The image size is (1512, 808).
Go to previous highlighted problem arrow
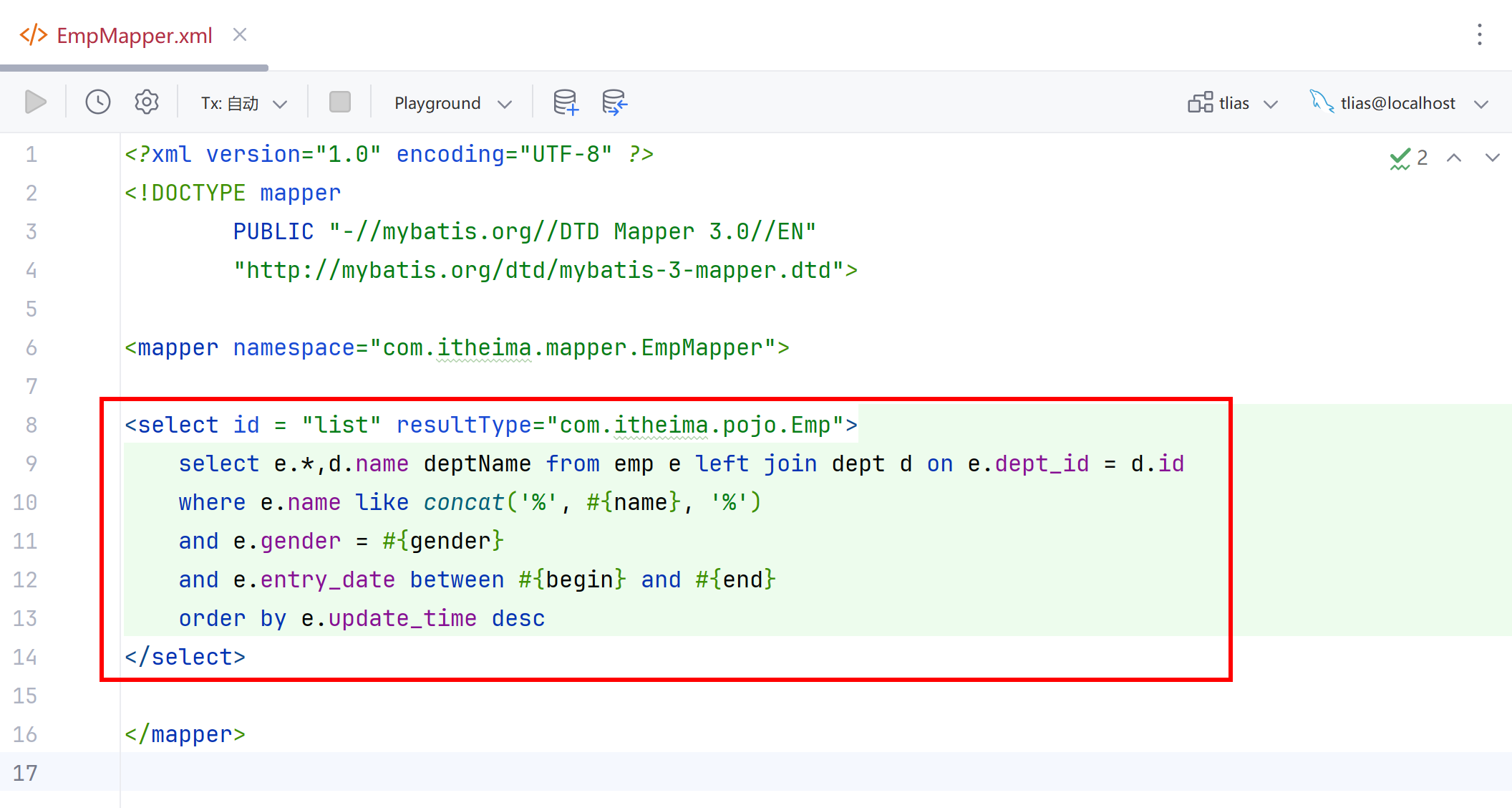pos(1454,158)
